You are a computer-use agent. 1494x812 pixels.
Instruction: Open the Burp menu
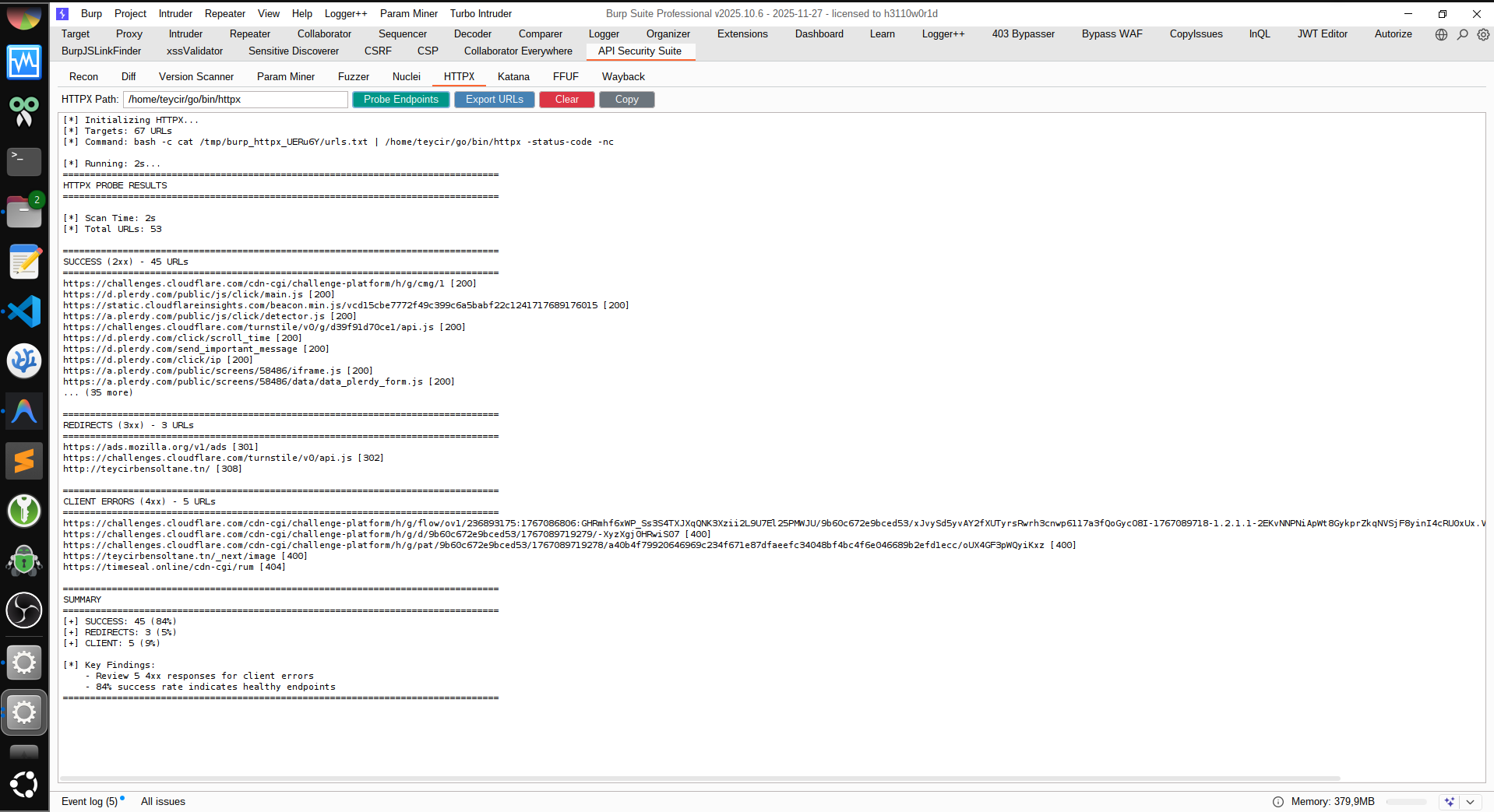(91, 14)
